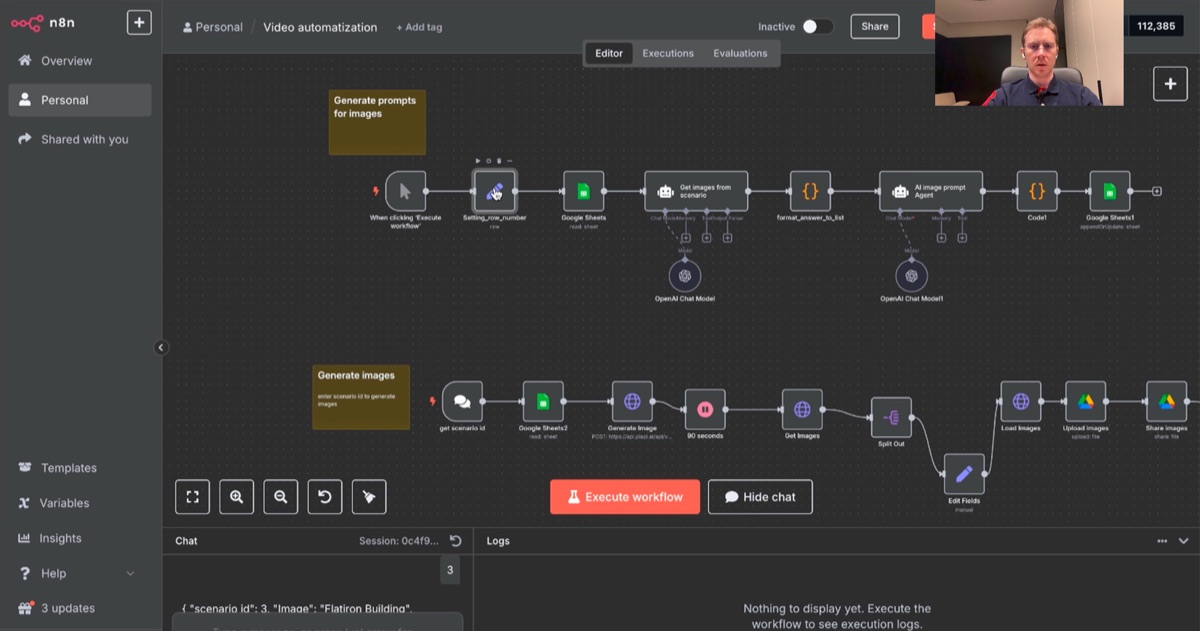Image resolution: width=1200 pixels, height=631 pixels.
Task: Fit the workflow to view
Action: pos(192,497)
